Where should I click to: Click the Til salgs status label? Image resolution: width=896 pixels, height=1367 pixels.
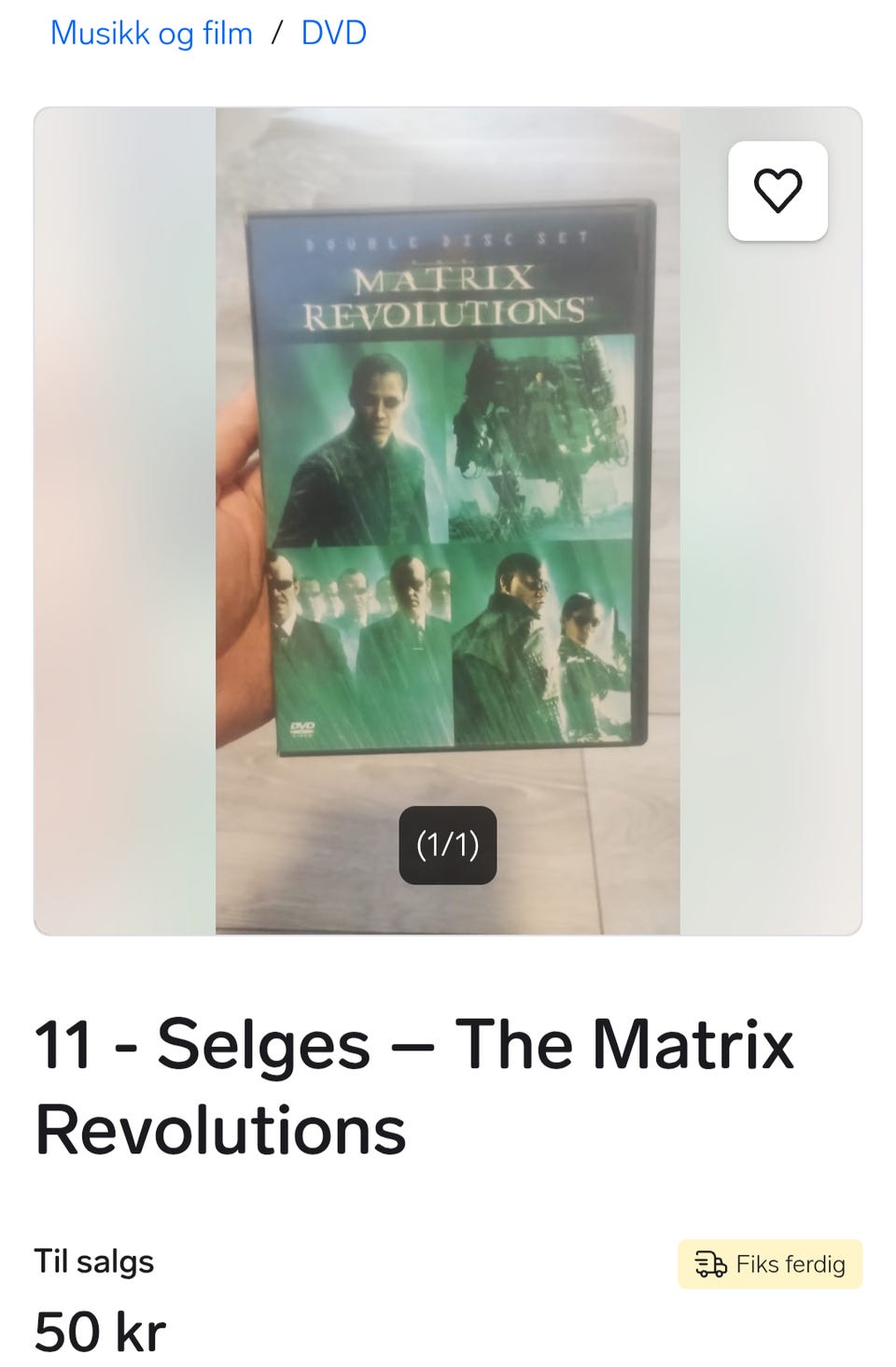[94, 1261]
